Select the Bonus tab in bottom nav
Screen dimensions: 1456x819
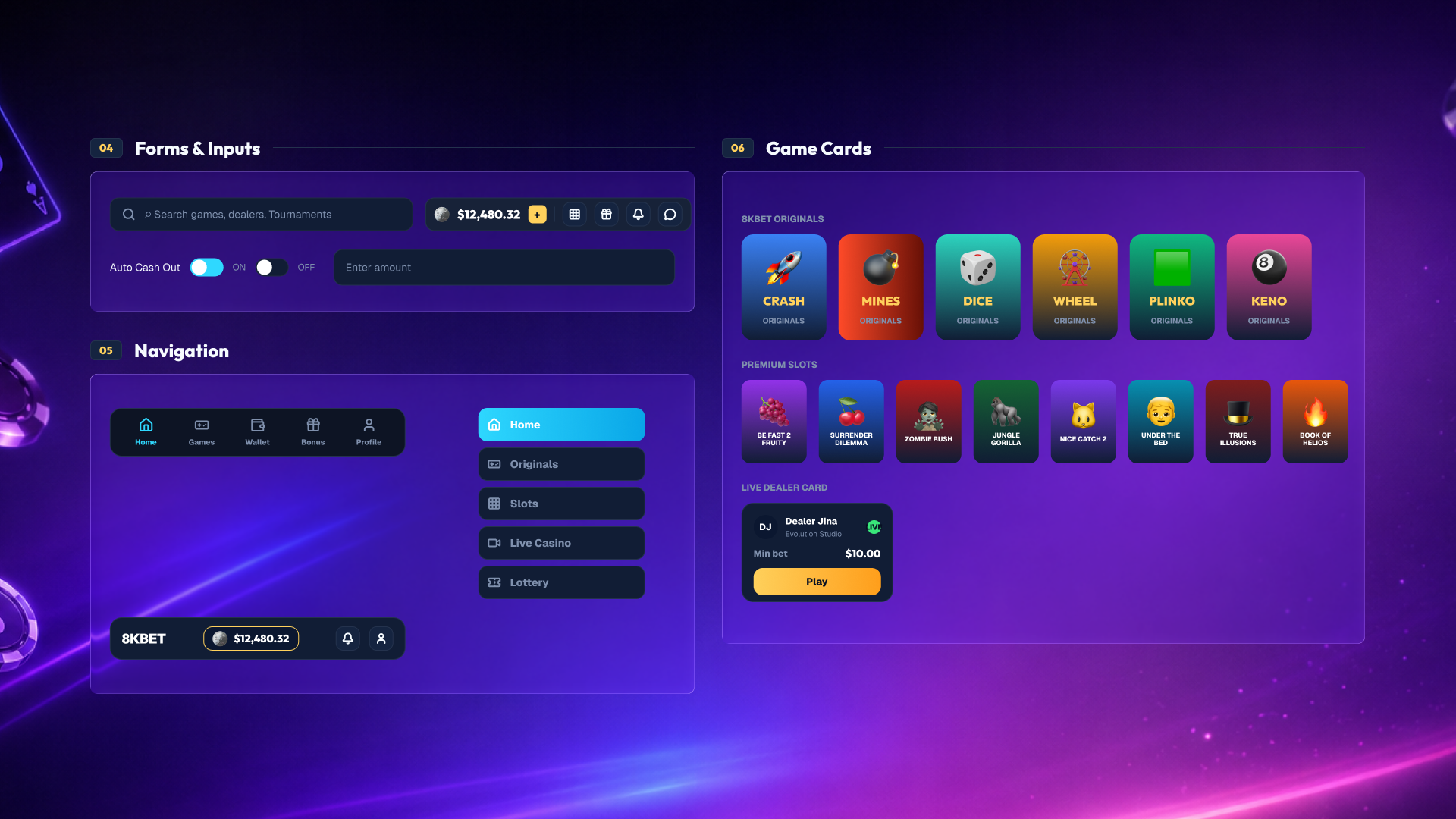click(313, 431)
